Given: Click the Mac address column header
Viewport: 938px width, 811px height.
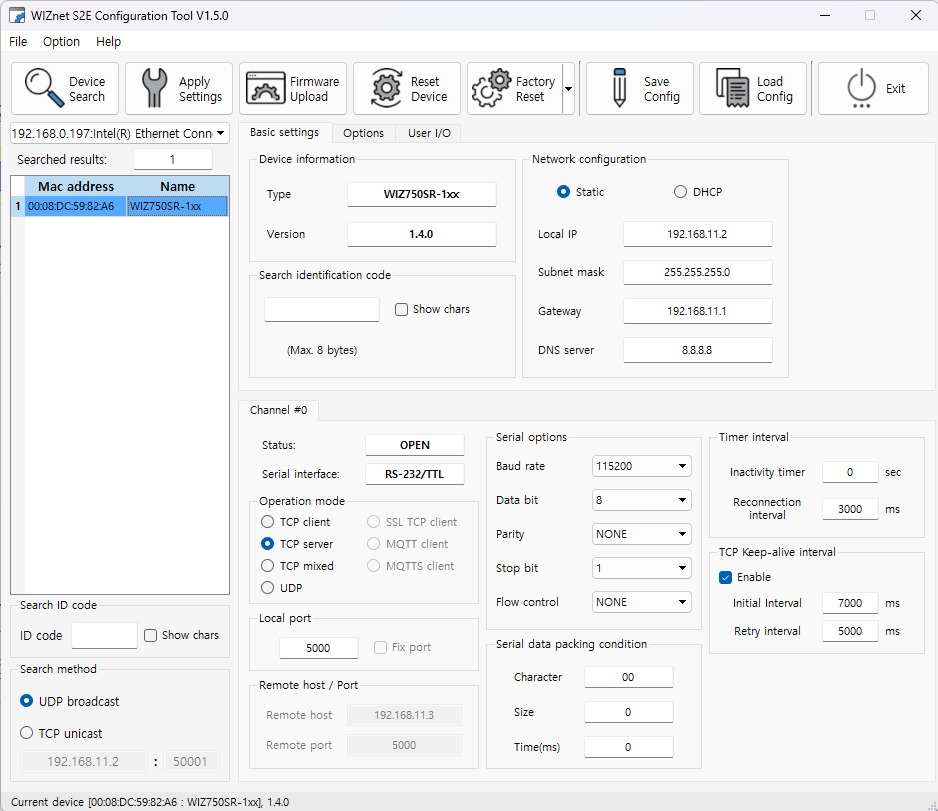Looking at the screenshot, I should (75, 187).
